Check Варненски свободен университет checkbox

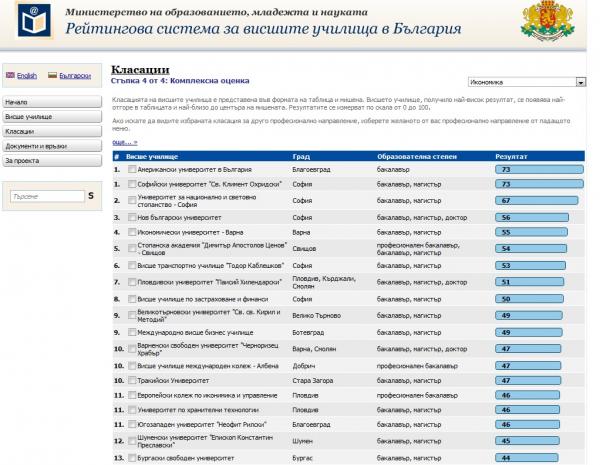click(x=132, y=349)
